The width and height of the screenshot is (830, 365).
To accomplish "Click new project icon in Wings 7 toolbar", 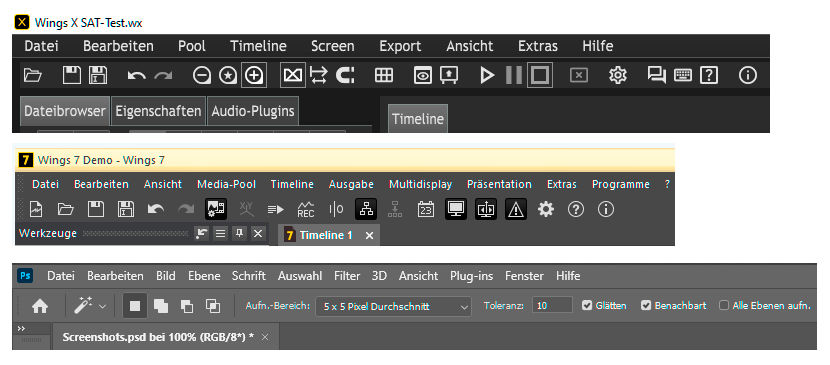I will 36,209.
